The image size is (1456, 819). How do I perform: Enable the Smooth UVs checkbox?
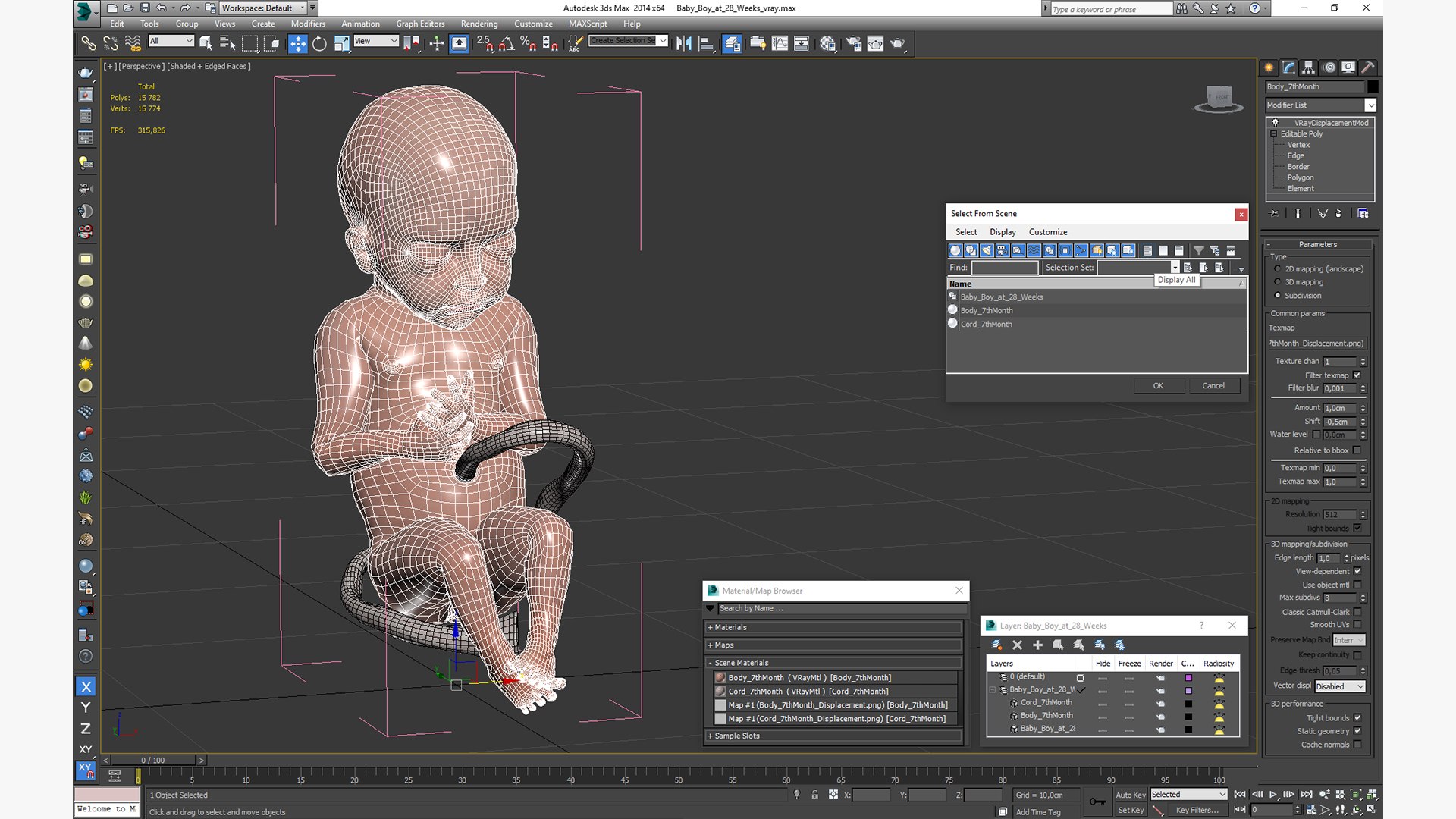(x=1357, y=625)
